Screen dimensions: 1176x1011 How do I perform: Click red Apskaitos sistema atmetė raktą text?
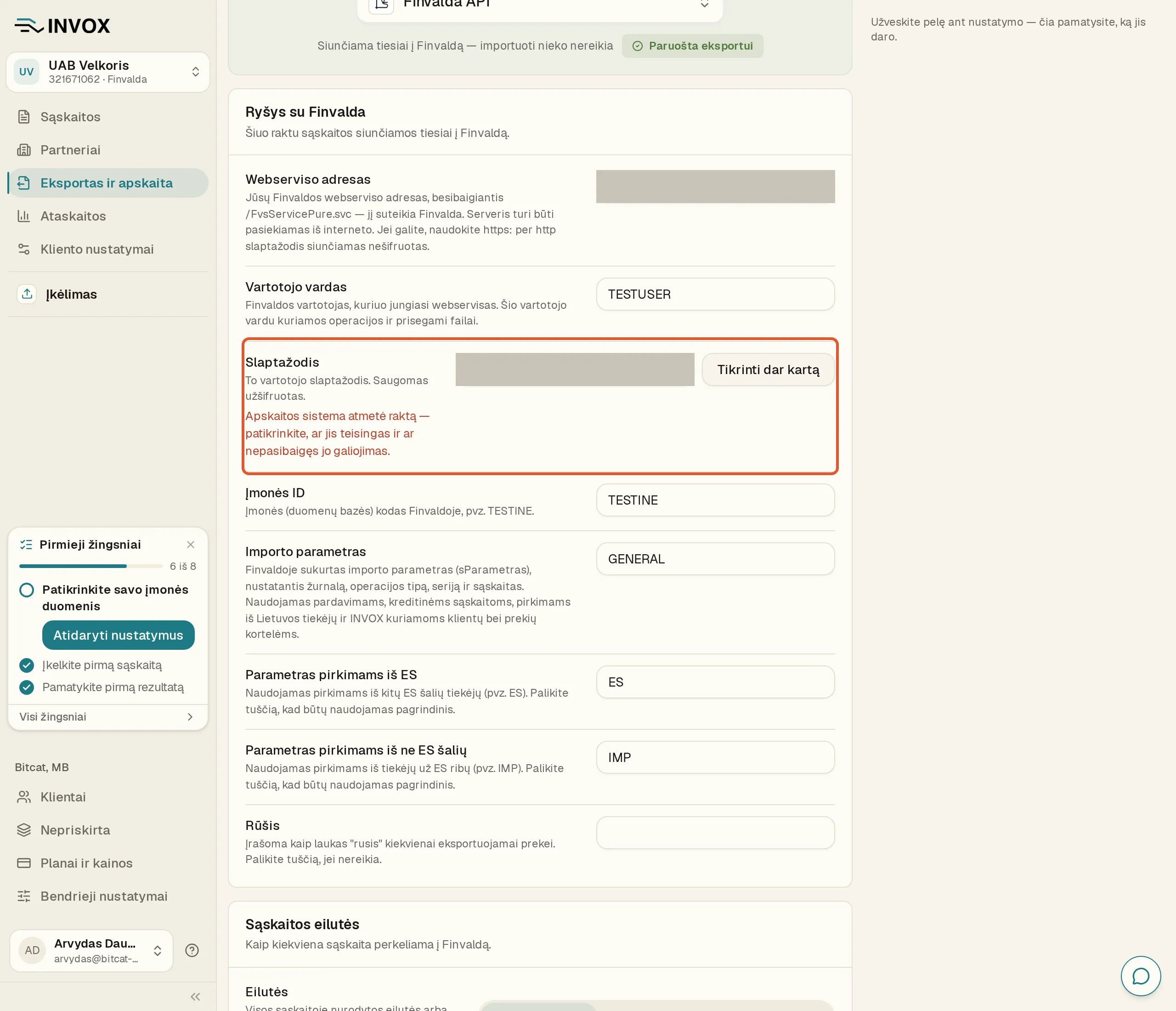coord(337,434)
